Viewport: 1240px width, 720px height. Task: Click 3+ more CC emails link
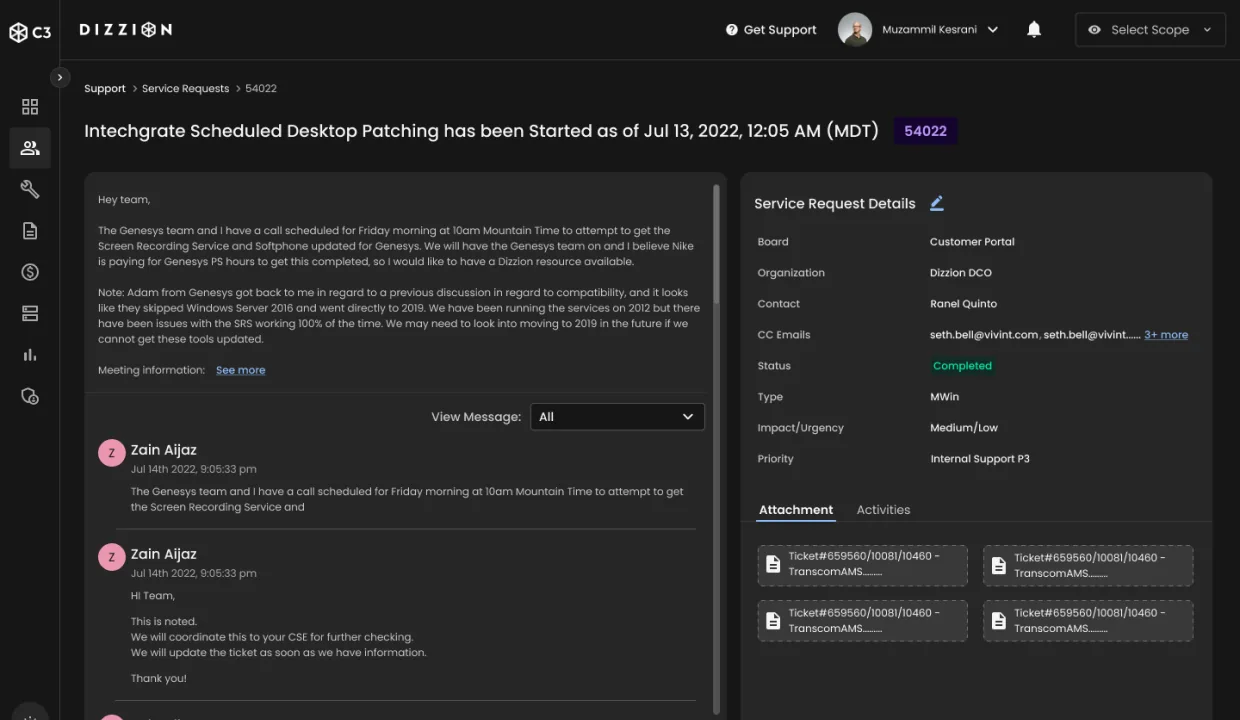[1166, 335]
